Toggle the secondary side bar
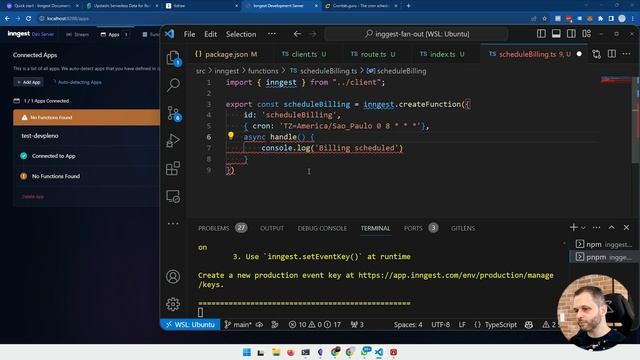 (x=571, y=34)
